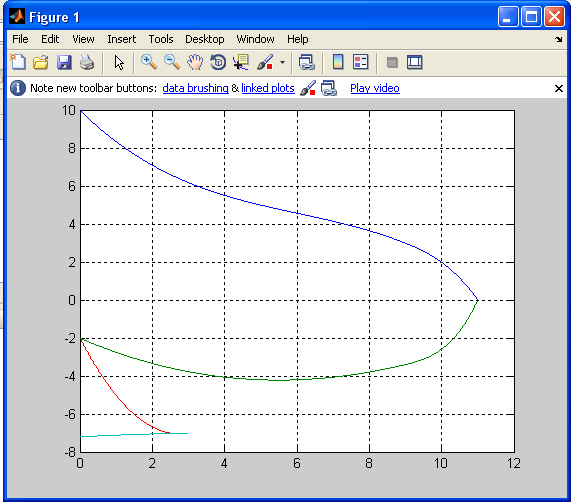Toggle the Edit Plot arrow tool

pyautogui.click(x=119, y=63)
